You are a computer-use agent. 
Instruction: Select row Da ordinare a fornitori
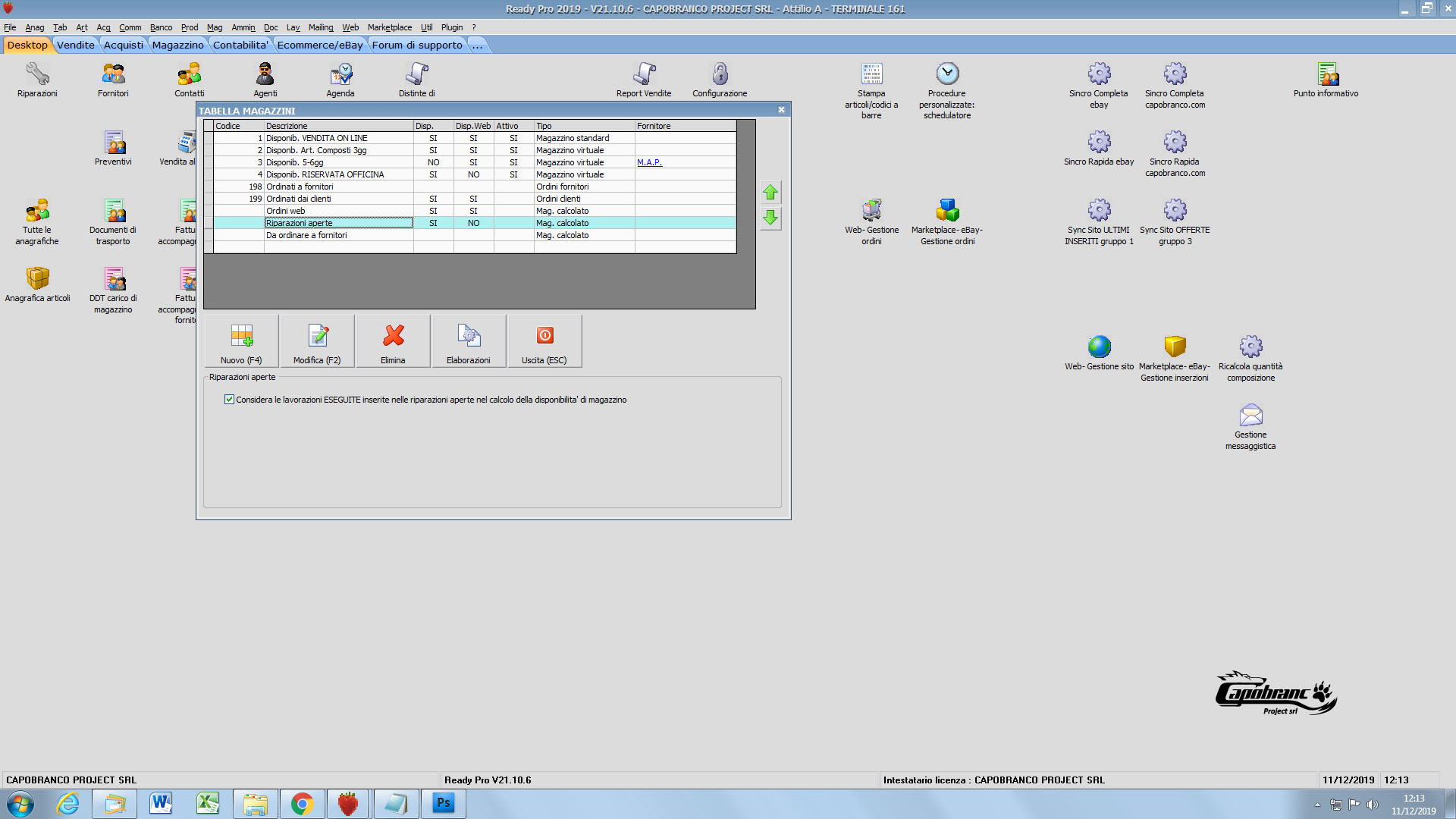[475, 235]
